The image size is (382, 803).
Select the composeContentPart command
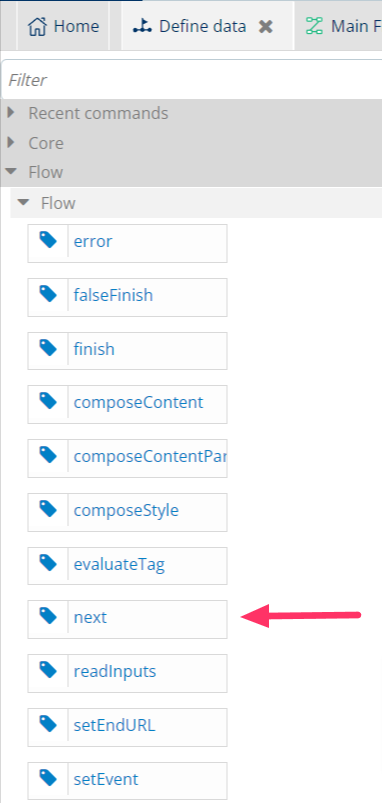[x=127, y=457]
